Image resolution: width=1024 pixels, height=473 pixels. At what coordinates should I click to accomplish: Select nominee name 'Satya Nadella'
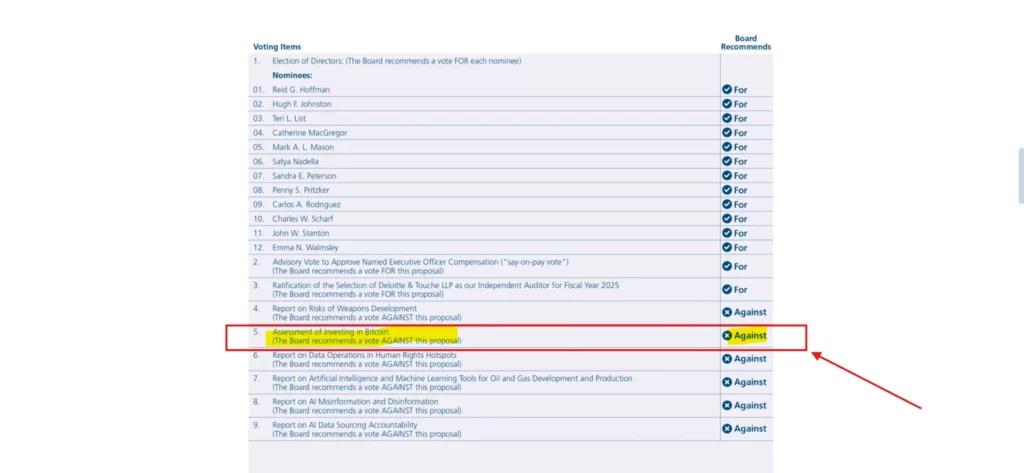(x=295, y=161)
